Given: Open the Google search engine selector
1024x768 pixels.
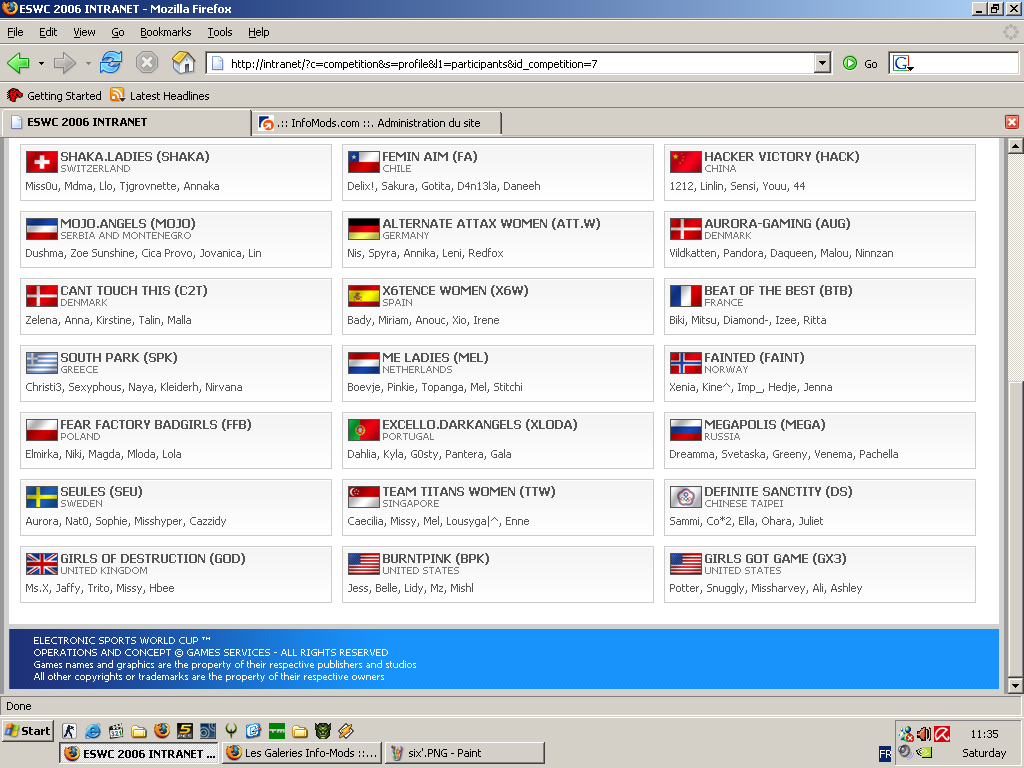Looking at the screenshot, I should [903, 63].
